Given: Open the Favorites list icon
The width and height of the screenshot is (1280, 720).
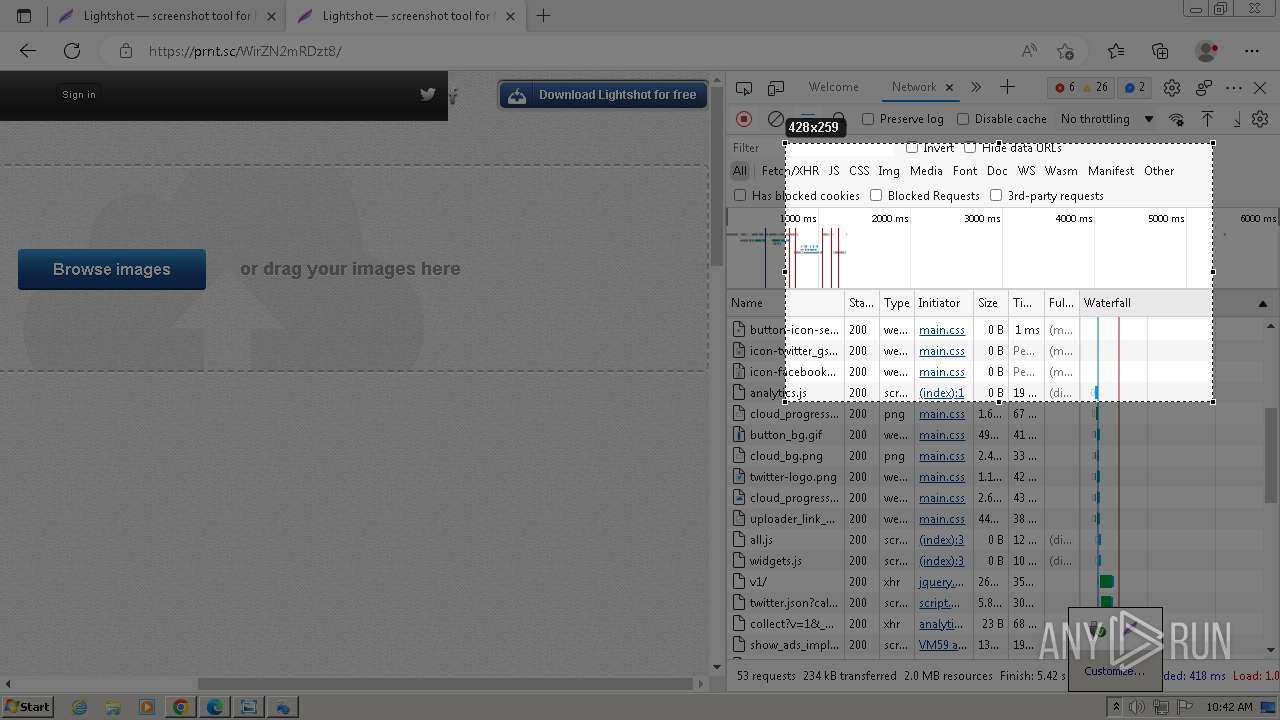Looking at the screenshot, I should pos(1116,51).
